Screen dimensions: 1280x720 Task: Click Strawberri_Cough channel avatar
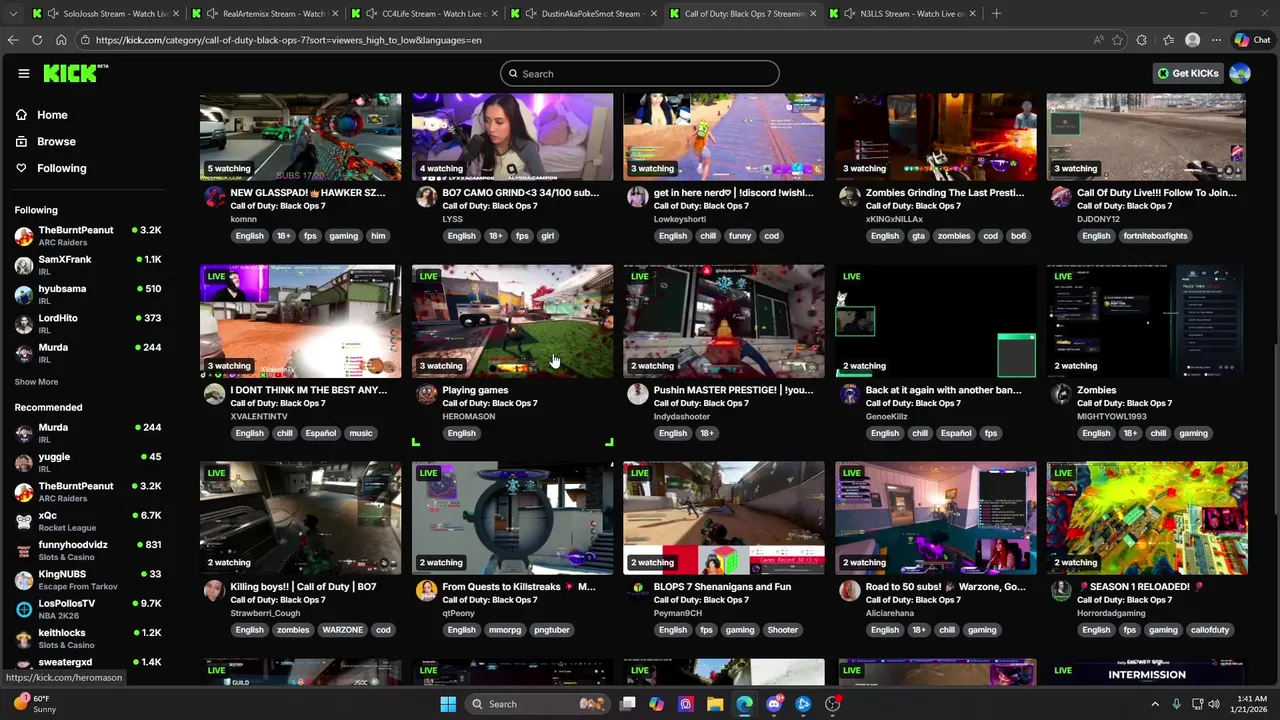tap(214, 591)
